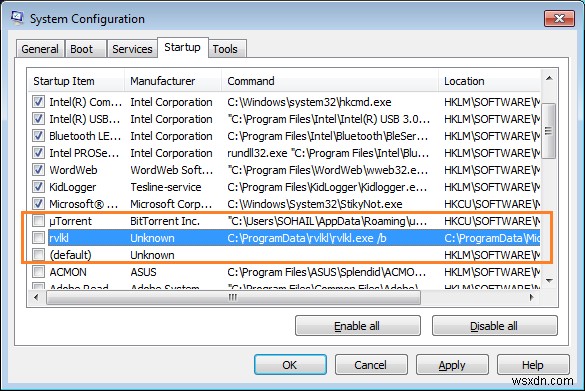Uncheck the Bluetooth LE... startup item

coord(38,136)
